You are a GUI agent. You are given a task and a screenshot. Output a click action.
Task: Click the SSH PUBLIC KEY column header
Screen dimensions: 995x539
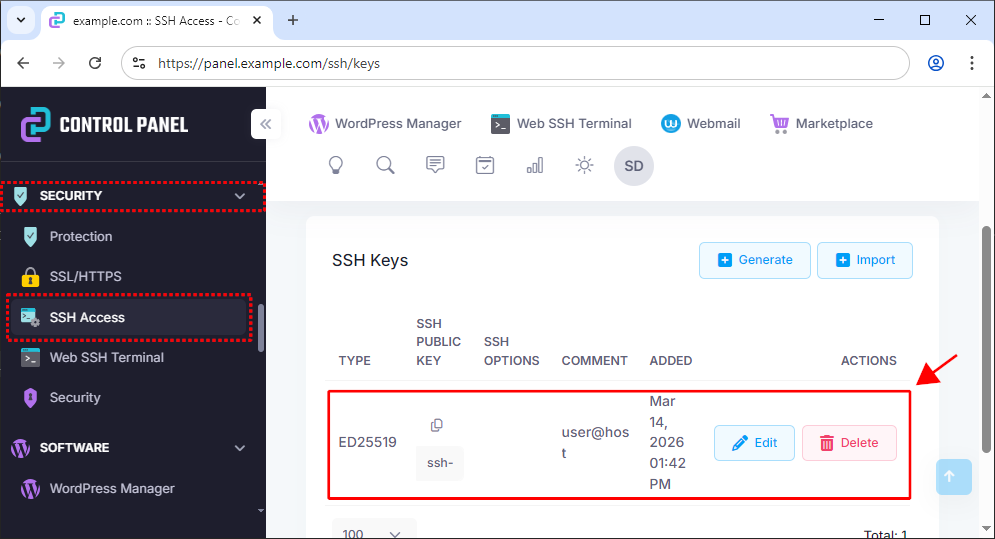[438, 342]
